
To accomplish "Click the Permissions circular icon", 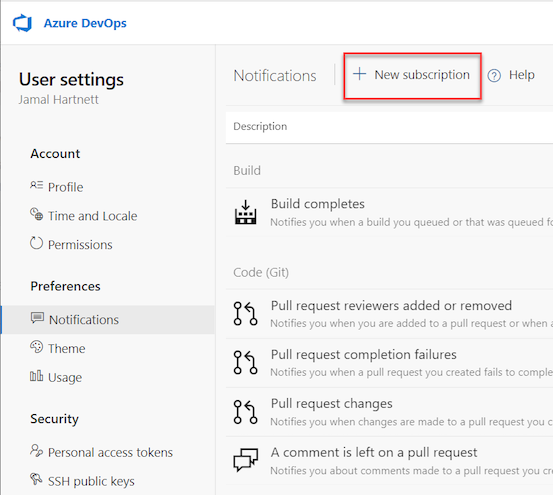I will [36, 243].
